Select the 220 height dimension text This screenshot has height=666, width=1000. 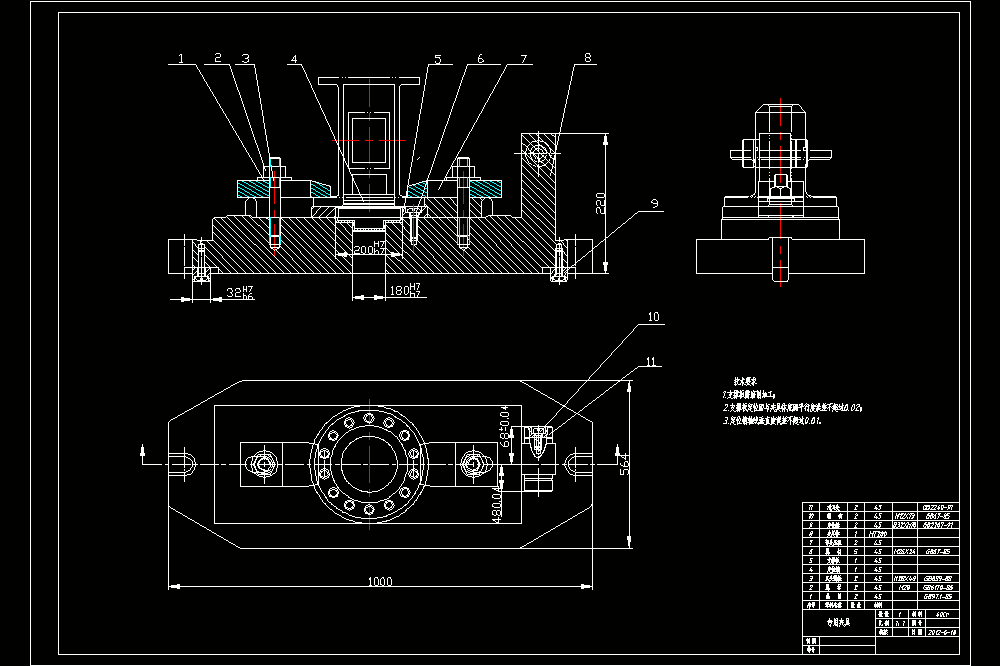tap(601, 204)
